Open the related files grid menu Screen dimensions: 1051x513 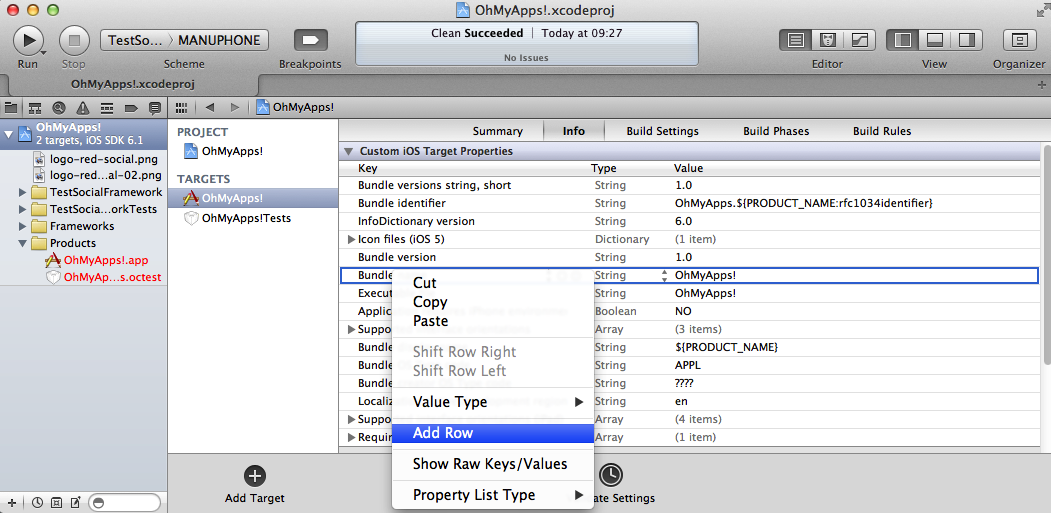tap(181, 107)
